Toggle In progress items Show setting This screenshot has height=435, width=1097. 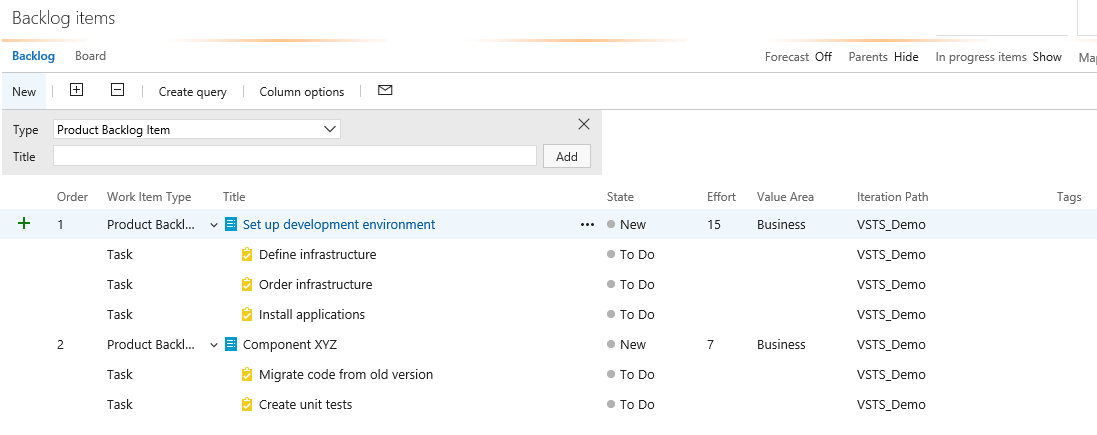tap(1047, 57)
